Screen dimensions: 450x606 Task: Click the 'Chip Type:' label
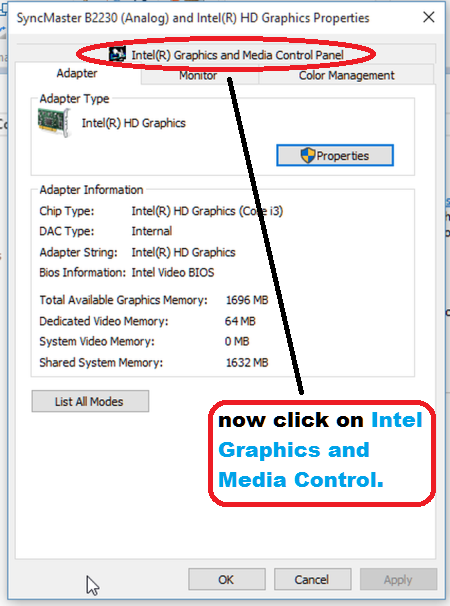(x=67, y=211)
